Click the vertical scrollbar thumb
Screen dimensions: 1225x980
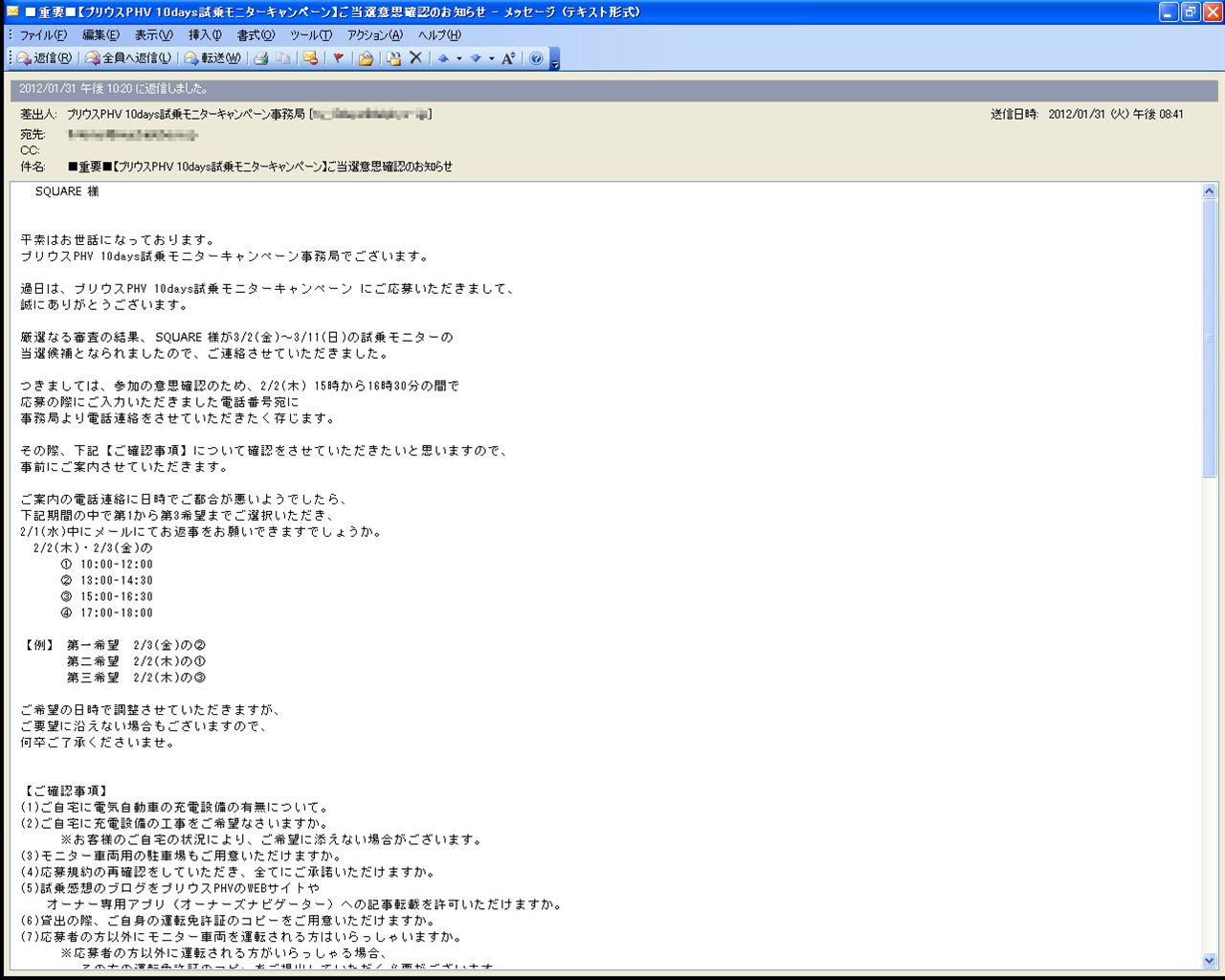click(1210, 338)
